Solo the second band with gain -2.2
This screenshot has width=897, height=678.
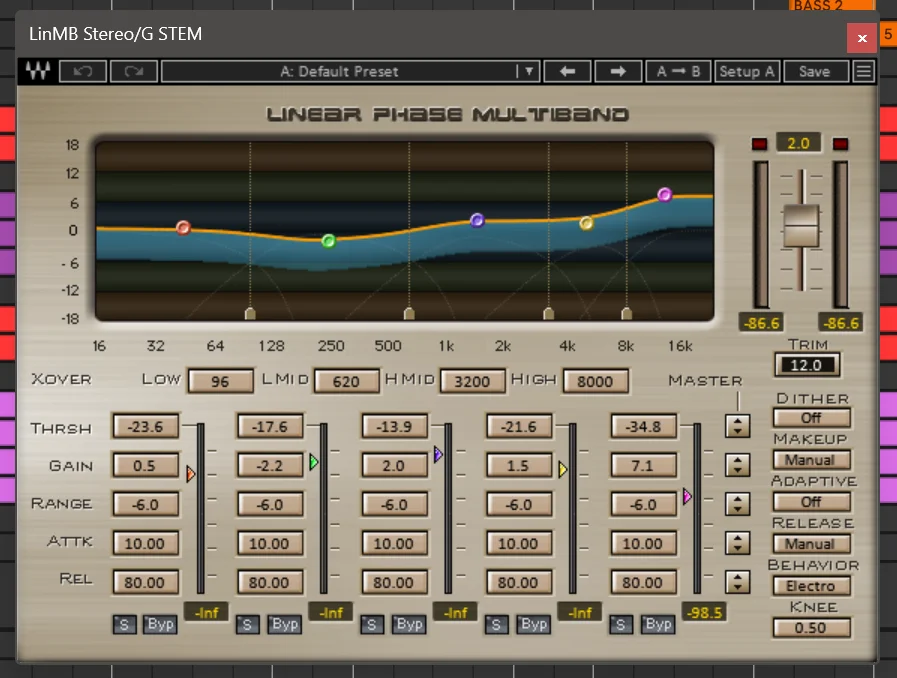[x=248, y=624]
